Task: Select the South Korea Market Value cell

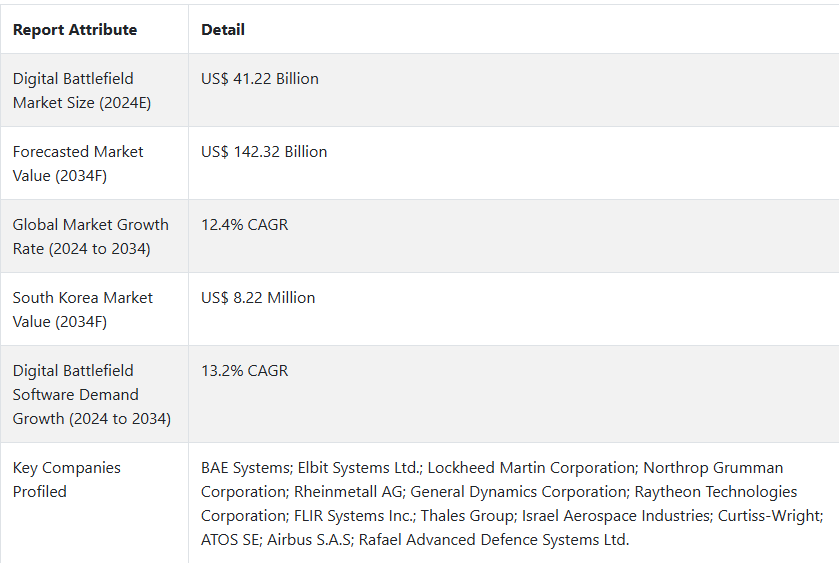Action: pos(83,309)
